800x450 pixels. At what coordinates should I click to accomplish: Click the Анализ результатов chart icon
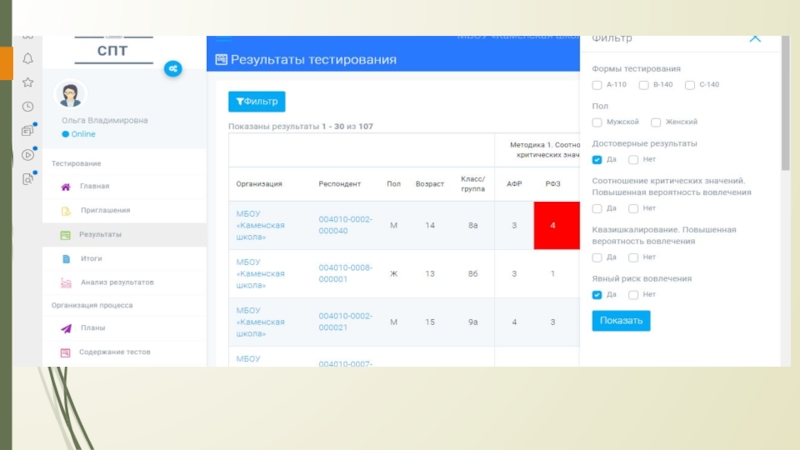tap(66, 283)
